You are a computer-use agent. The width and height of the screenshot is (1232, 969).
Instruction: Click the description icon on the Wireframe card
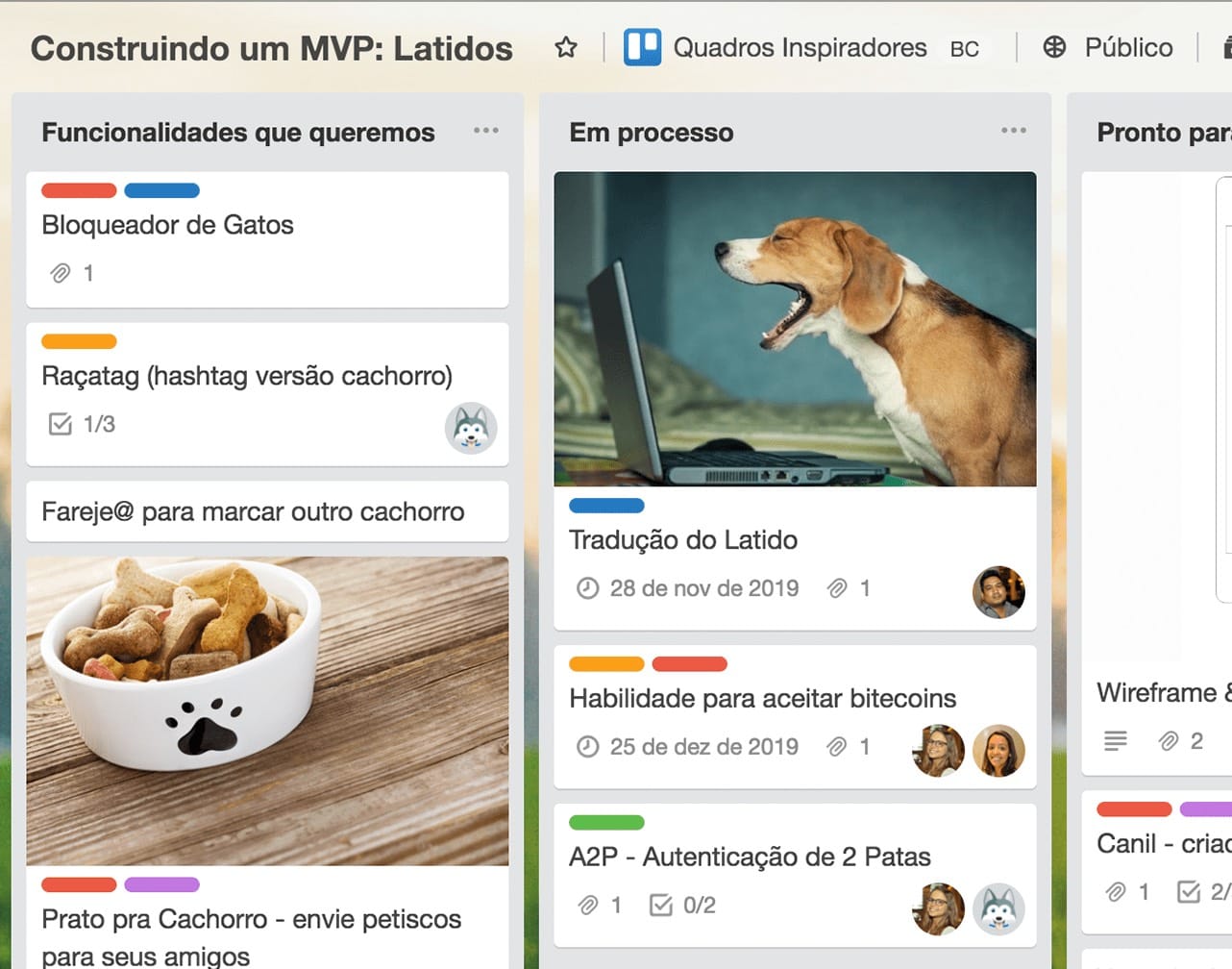pos(1115,740)
